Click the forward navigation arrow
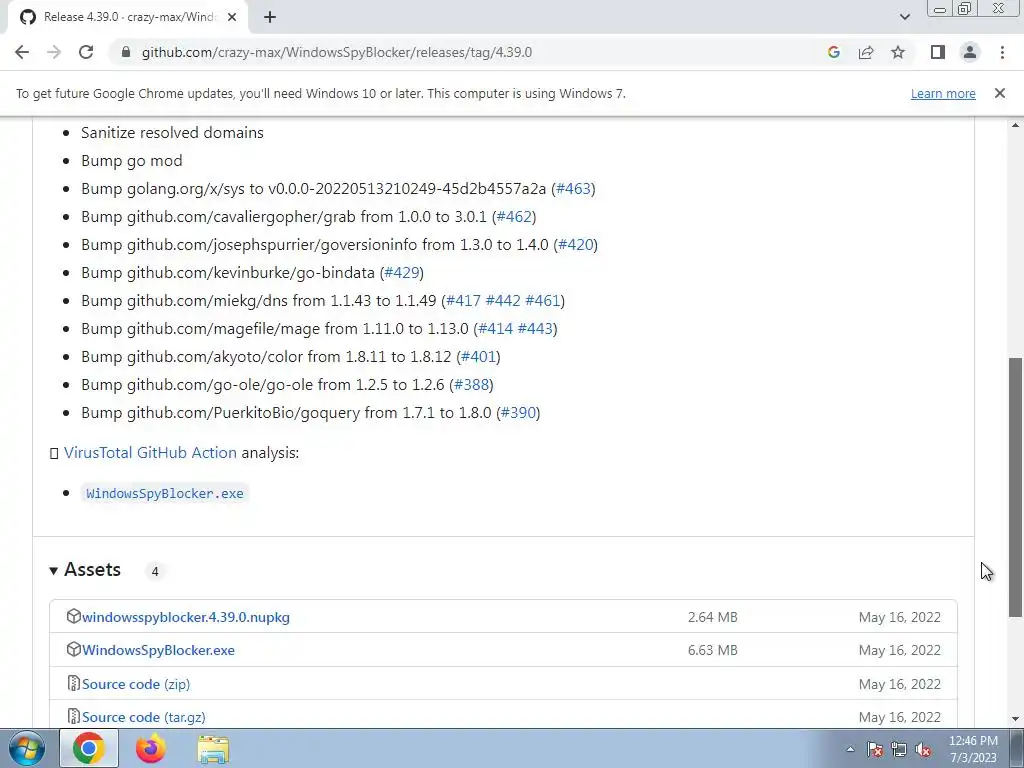The image size is (1024, 768). tap(54, 52)
